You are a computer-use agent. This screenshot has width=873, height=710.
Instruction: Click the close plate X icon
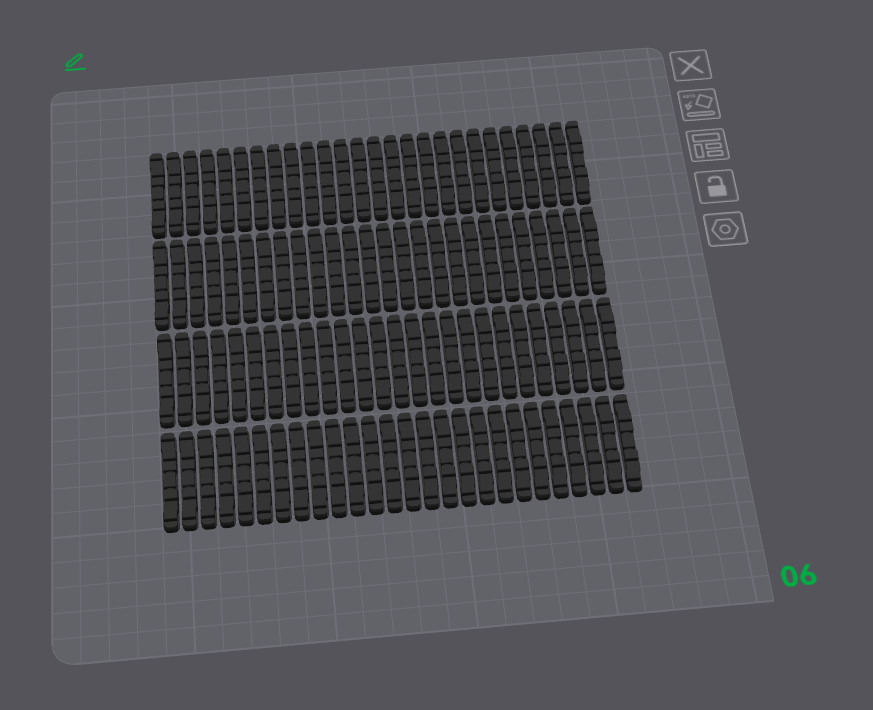690,65
